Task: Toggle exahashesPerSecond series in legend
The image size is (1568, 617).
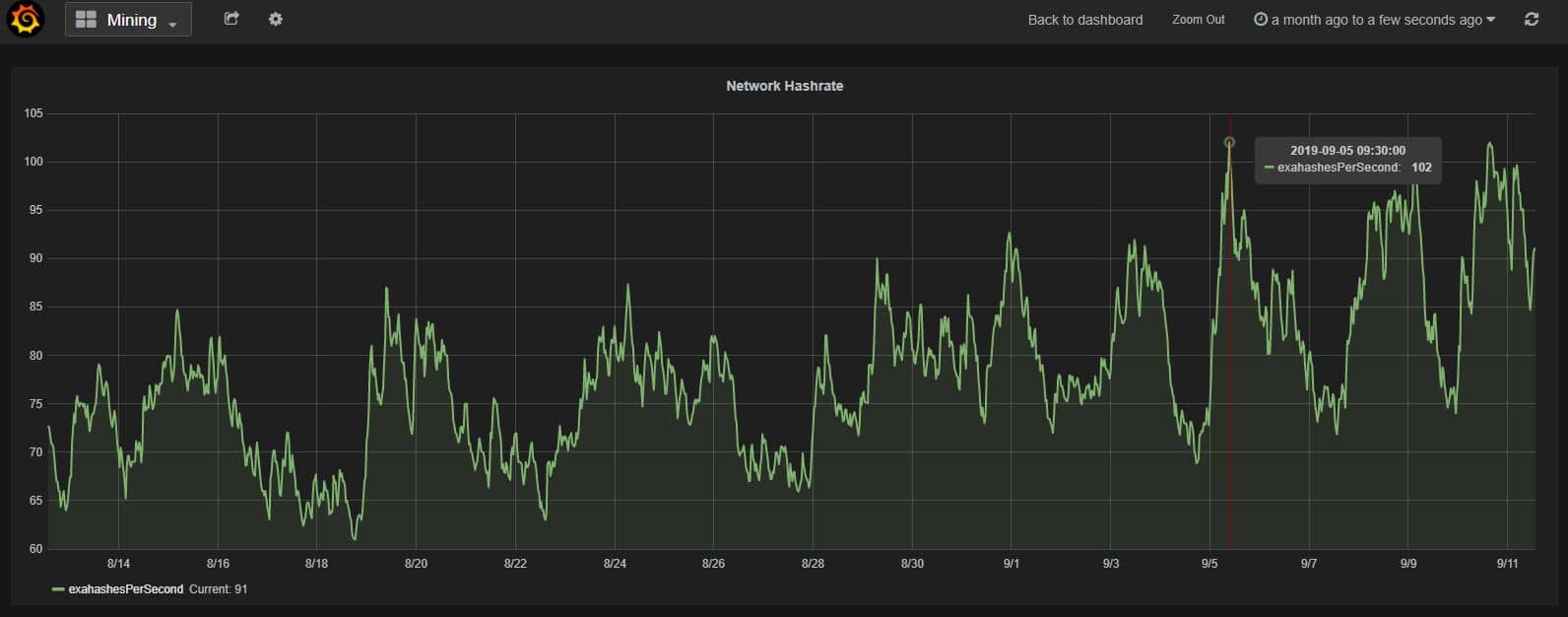Action: [x=125, y=589]
